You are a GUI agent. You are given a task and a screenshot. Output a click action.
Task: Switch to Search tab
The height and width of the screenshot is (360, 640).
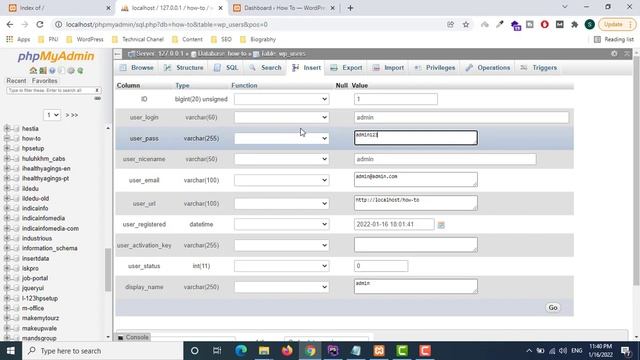tap(266, 68)
